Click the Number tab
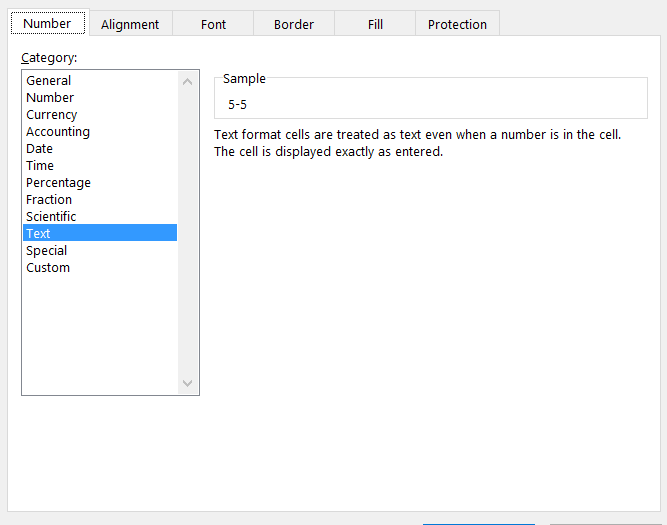 click(47, 23)
